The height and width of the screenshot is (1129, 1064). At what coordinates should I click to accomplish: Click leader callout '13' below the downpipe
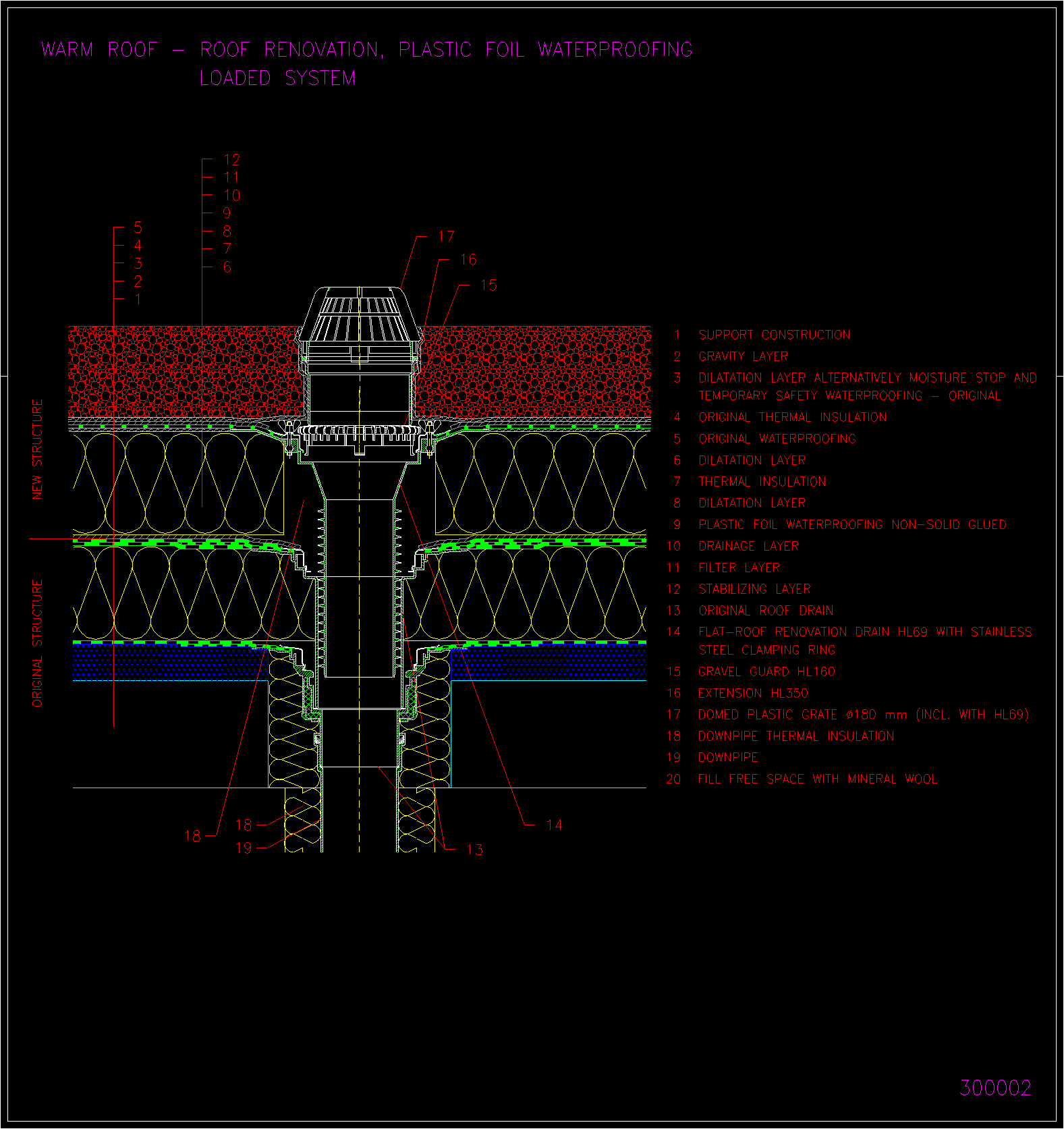474,850
